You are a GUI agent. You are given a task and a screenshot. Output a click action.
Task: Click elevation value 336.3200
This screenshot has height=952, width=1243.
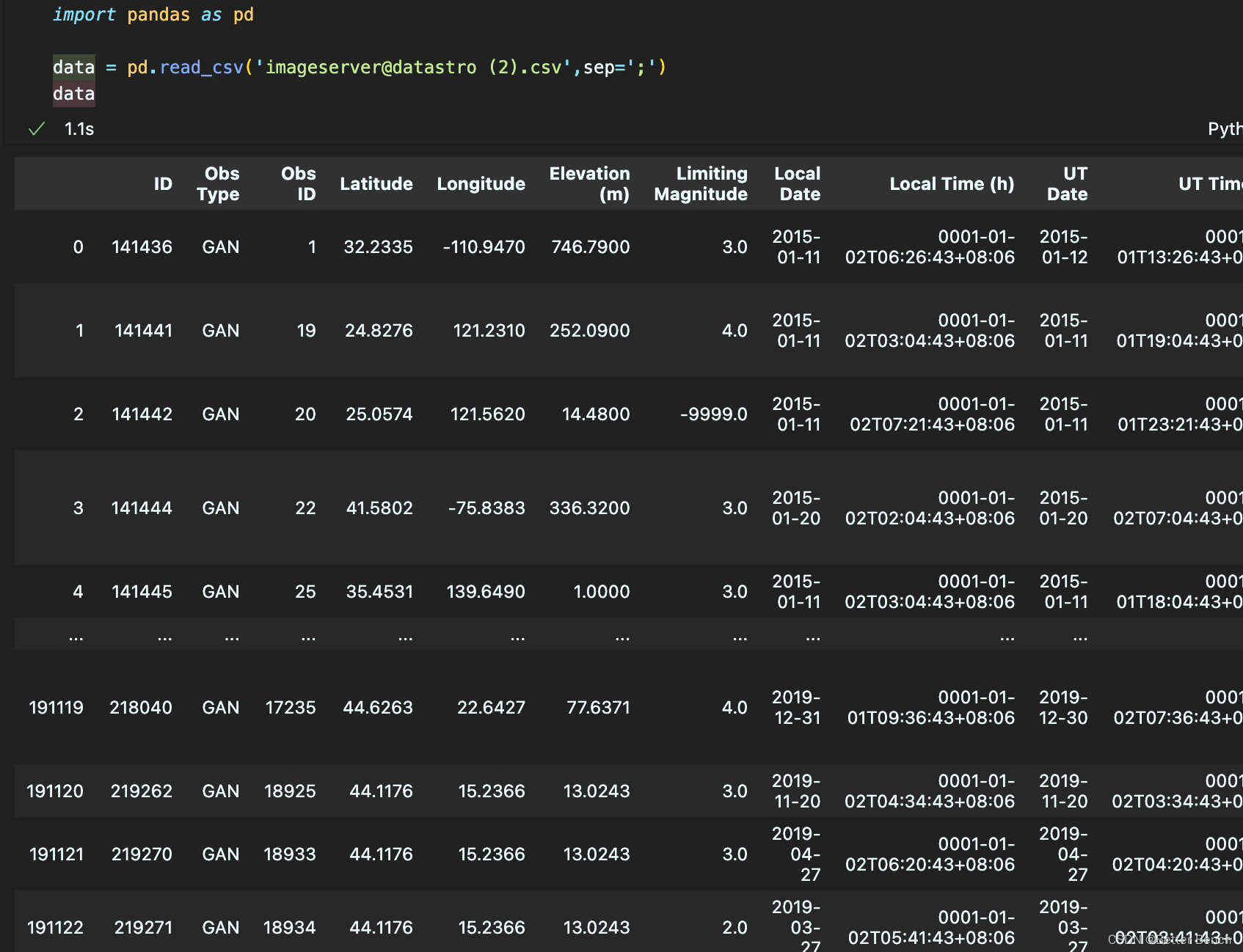(590, 508)
